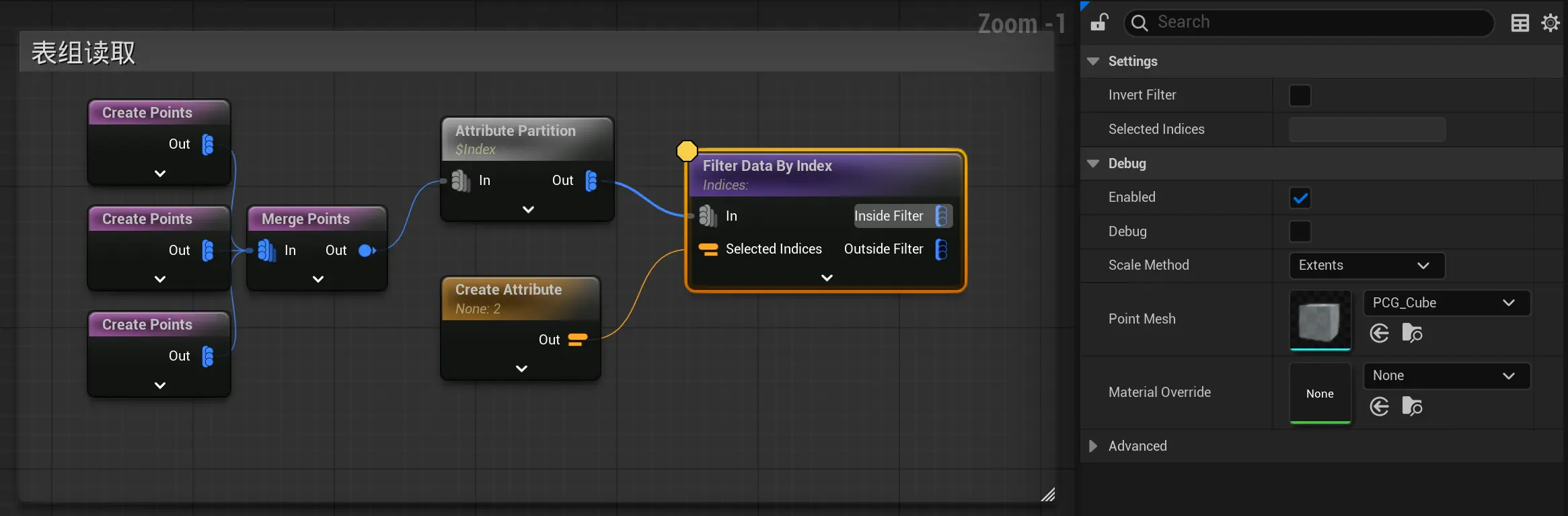Enable the Invert Filter checkbox

point(1300,96)
